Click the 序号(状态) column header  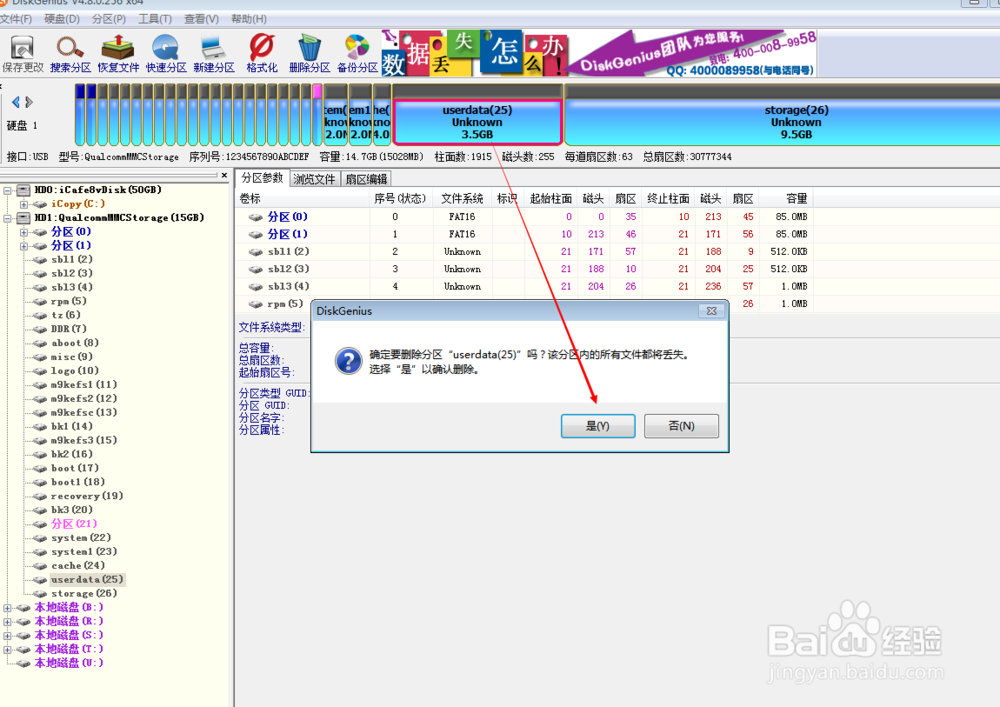(401, 199)
